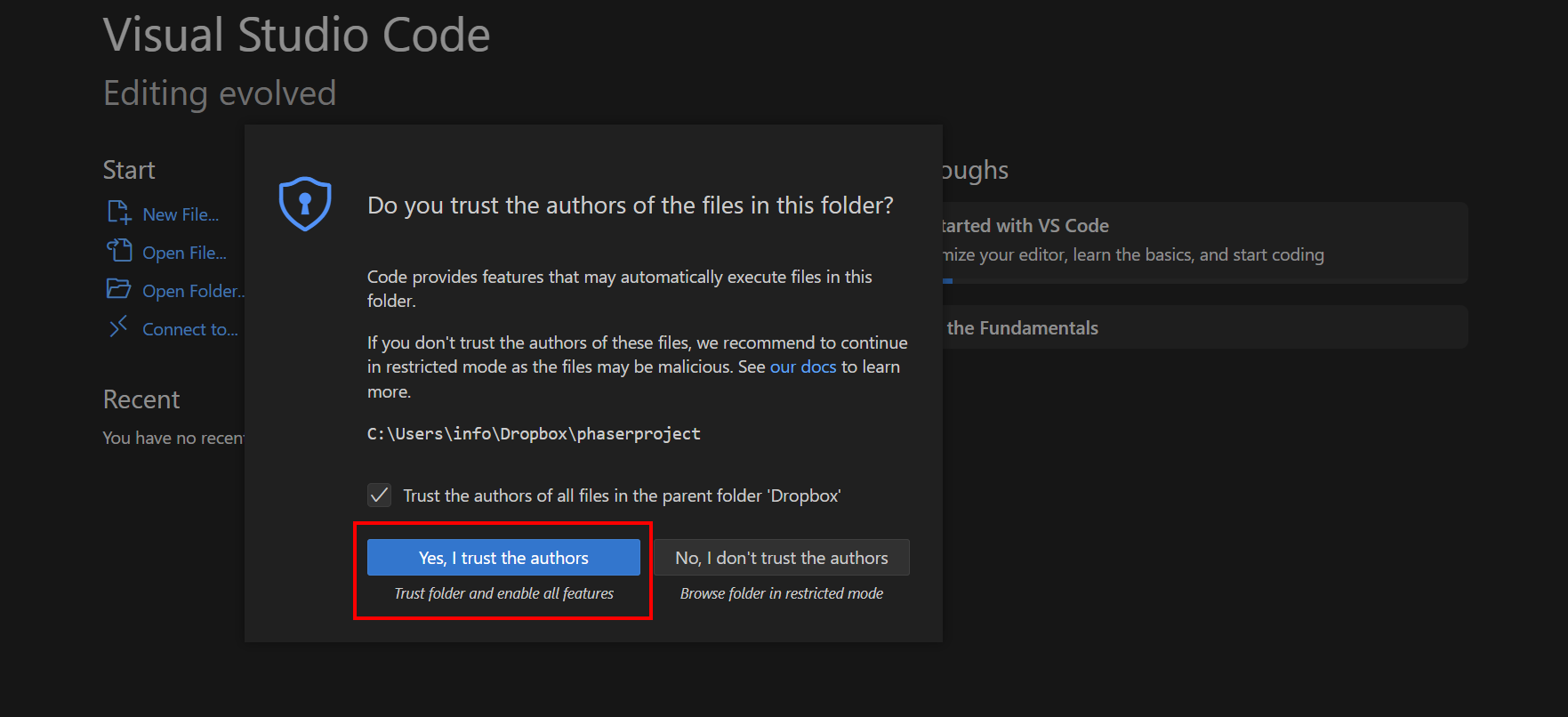
Task: Open the Learn the Fundamentals walkthrough
Action: 1204,327
